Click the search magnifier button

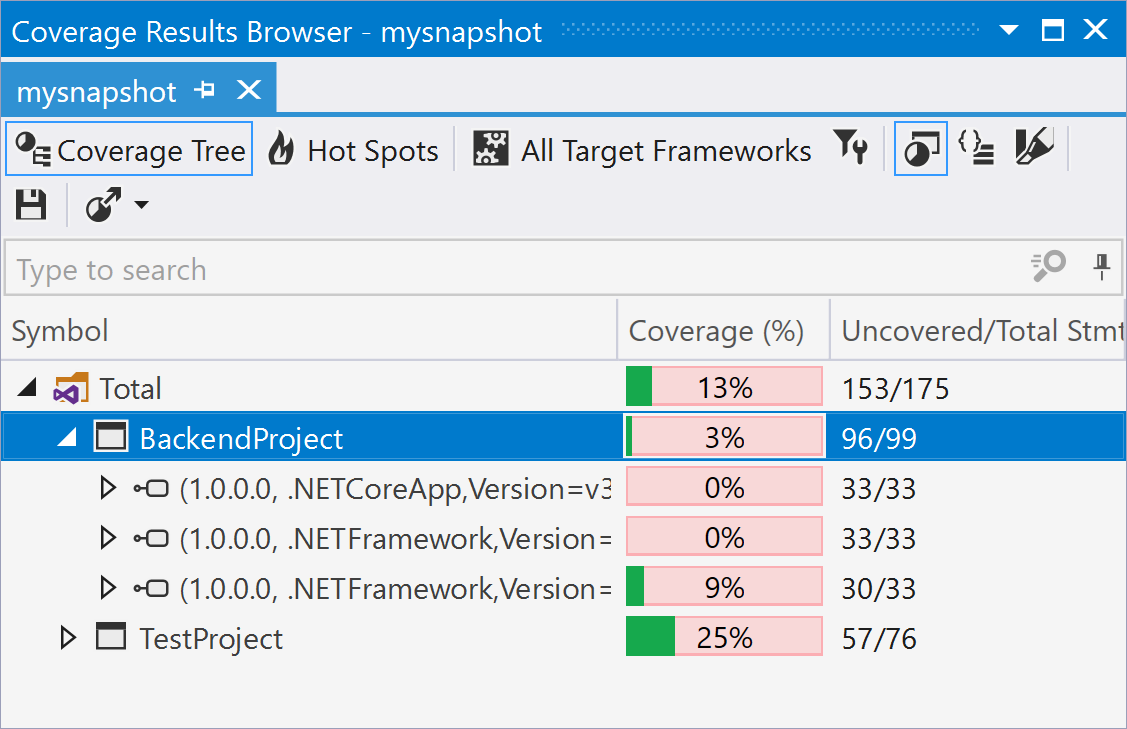(x=1048, y=268)
